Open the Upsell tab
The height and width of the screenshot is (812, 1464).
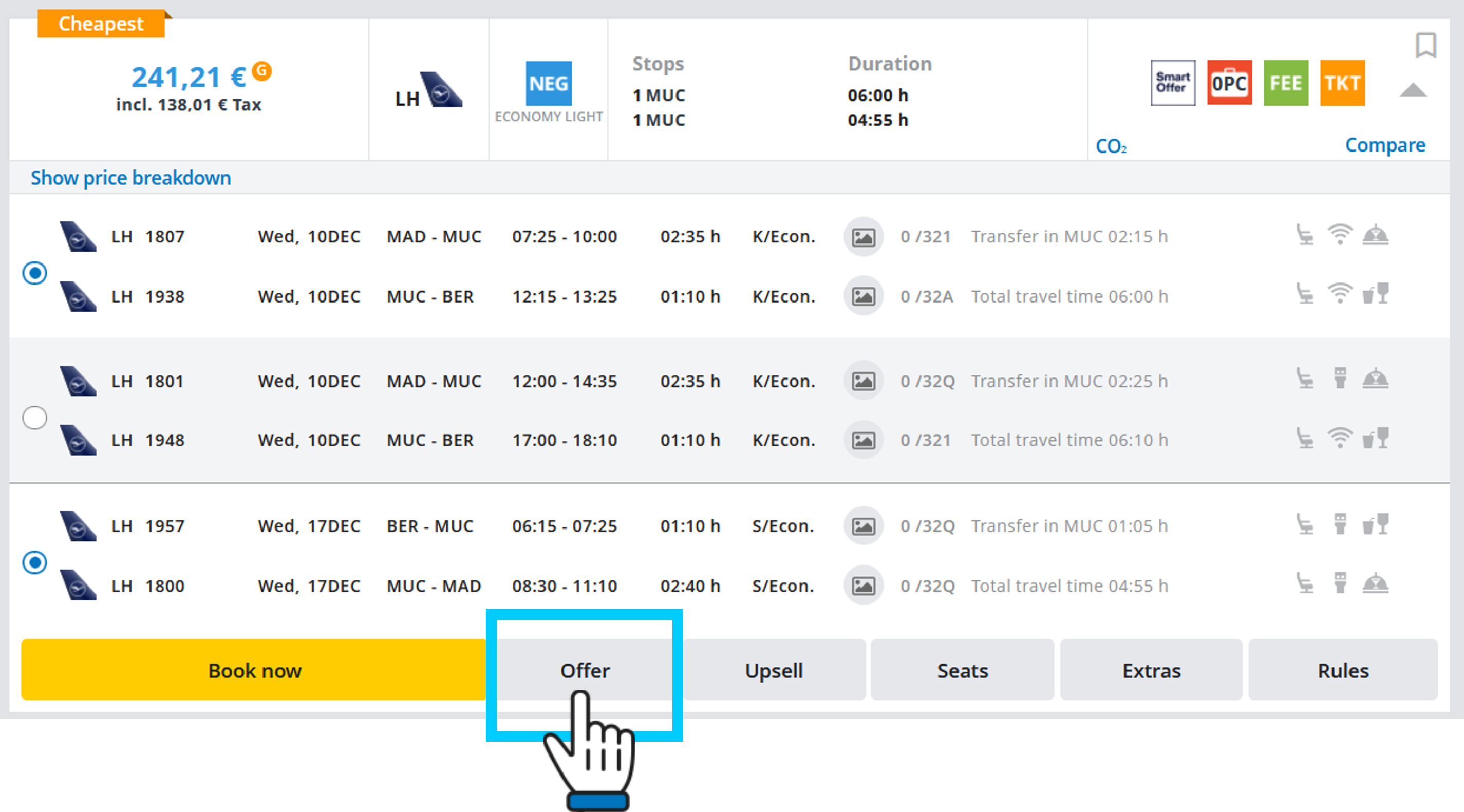pos(774,671)
